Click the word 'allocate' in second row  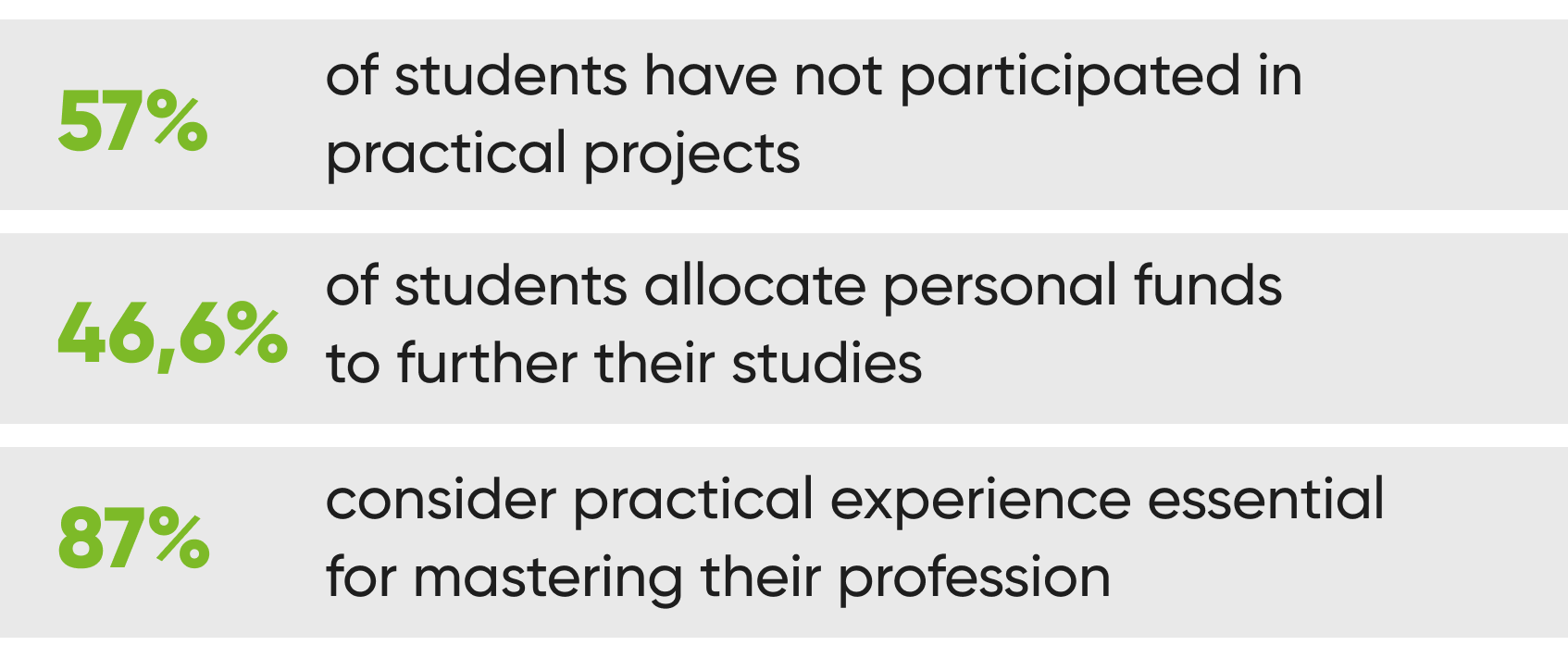[755, 285]
